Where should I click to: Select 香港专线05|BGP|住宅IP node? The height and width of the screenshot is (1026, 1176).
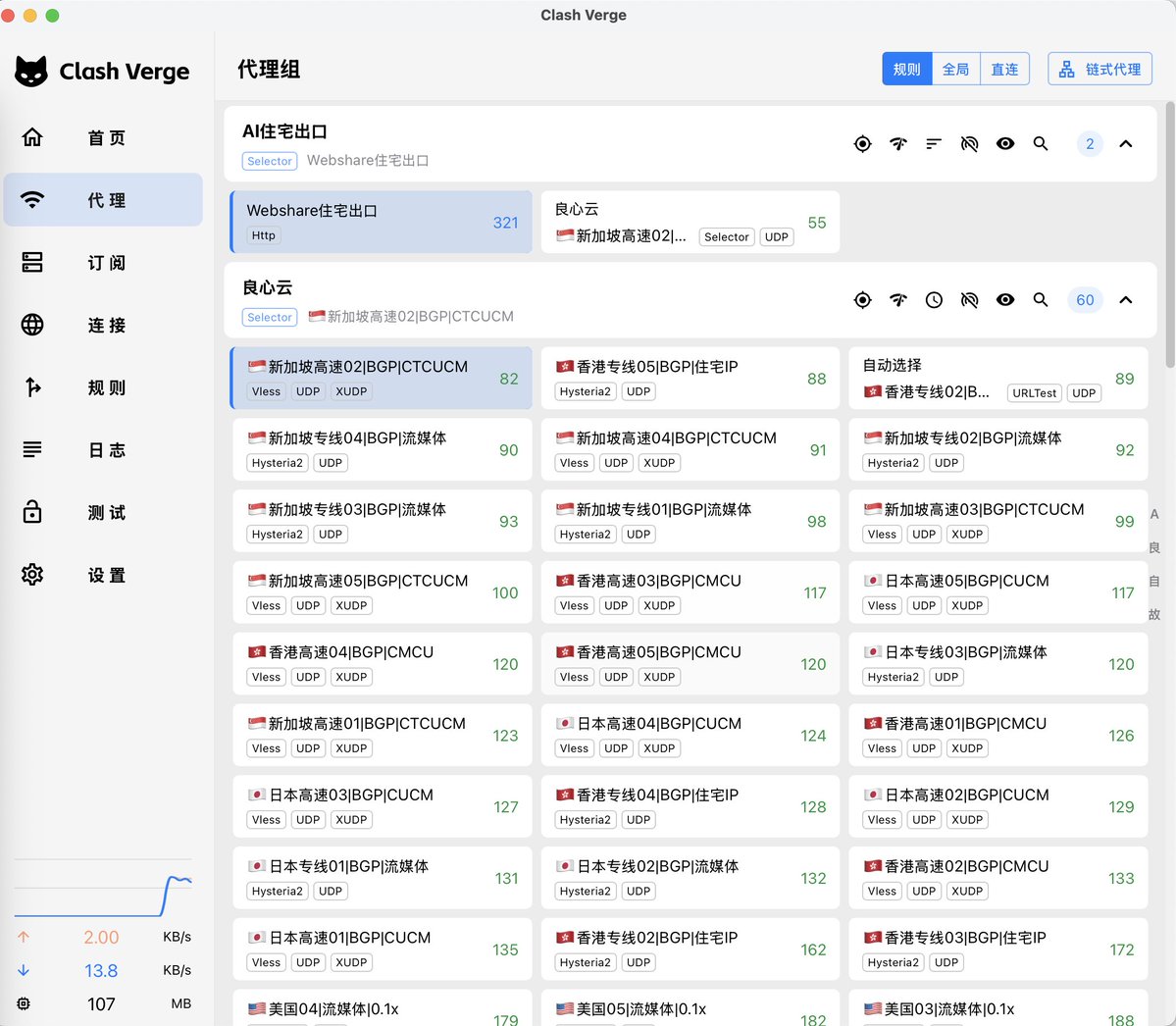(x=690, y=378)
